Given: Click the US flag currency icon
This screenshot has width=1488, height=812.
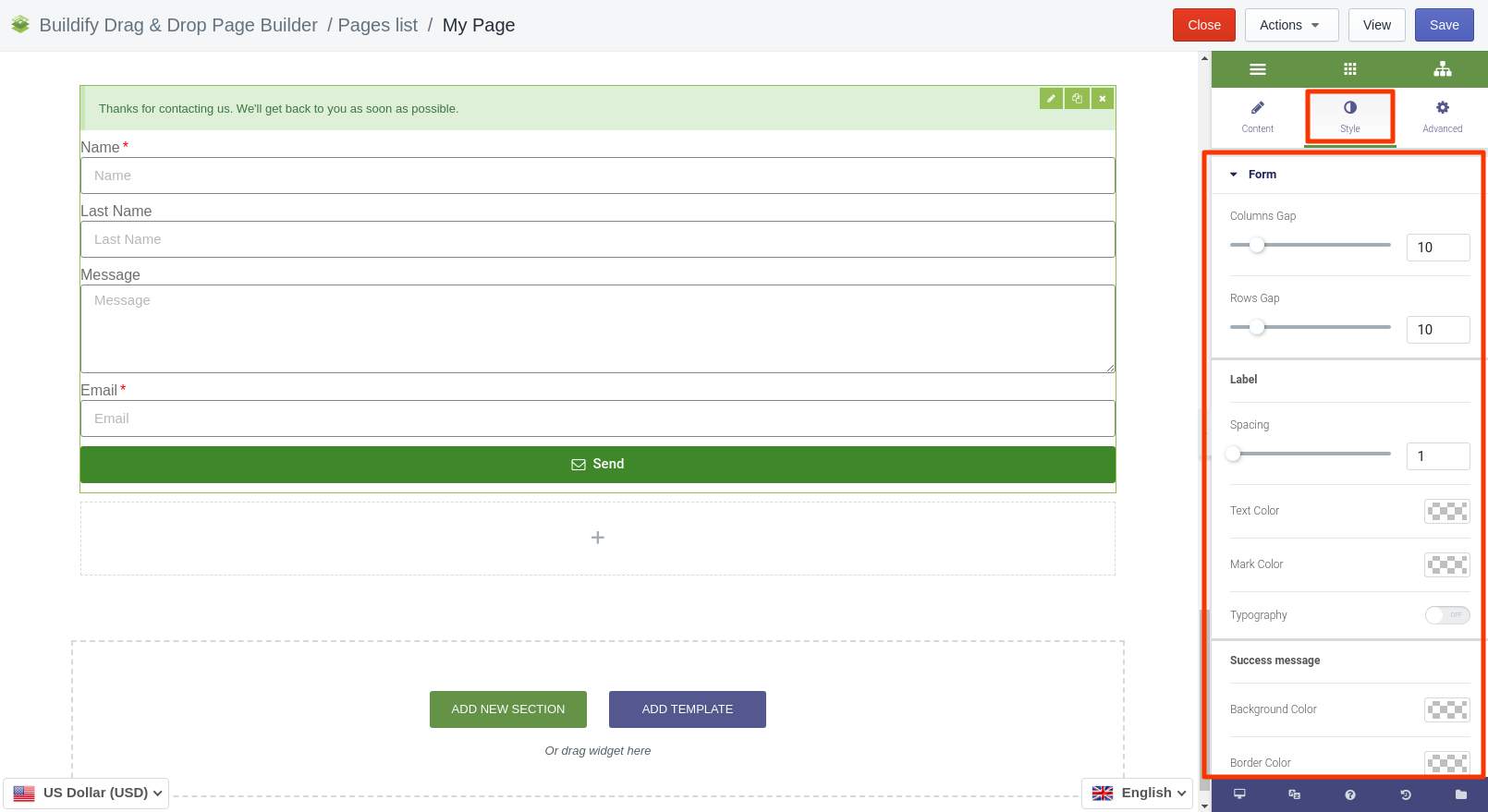Looking at the screenshot, I should (24, 793).
